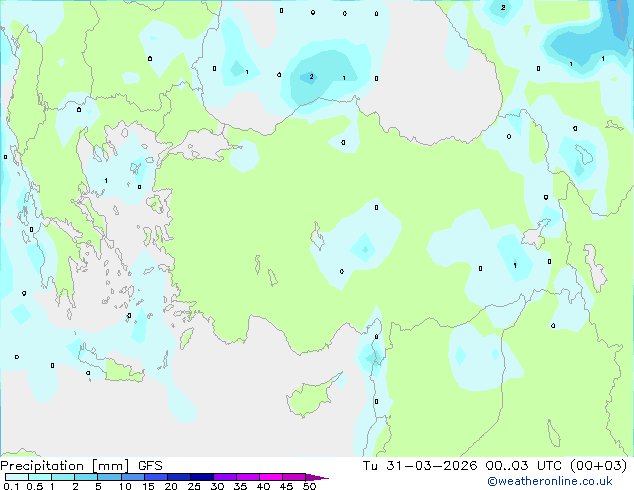Pick the legend swatch between 10 and 15

point(133,477)
